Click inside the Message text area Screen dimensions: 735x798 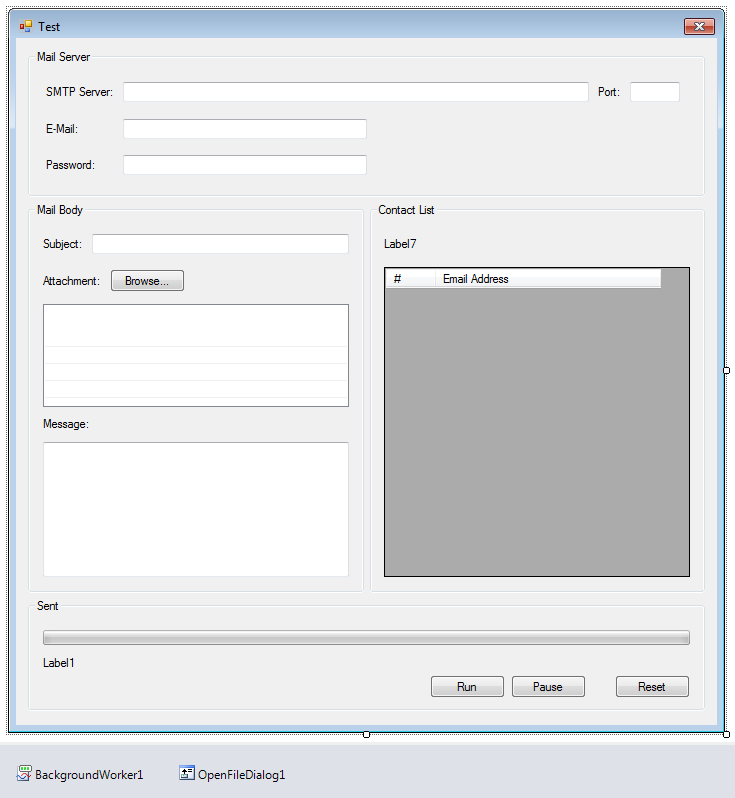coord(196,509)
